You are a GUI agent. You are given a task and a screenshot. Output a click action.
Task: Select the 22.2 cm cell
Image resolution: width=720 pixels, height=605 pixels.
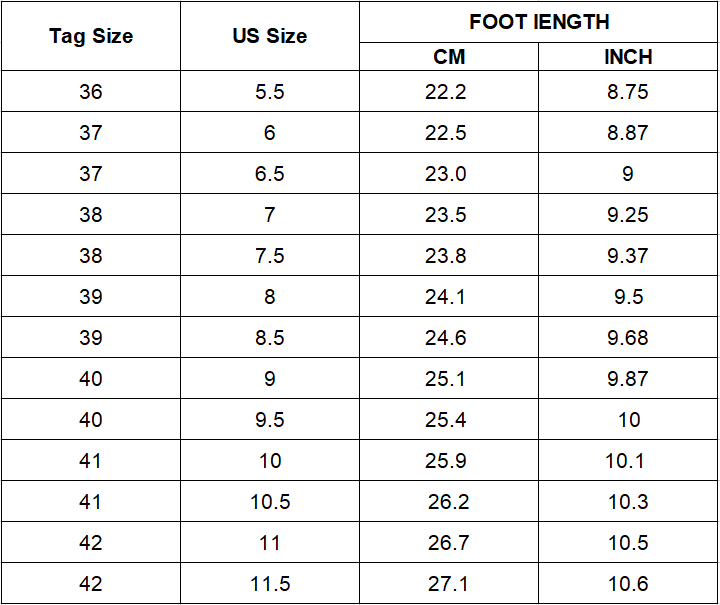click(446, 92)
